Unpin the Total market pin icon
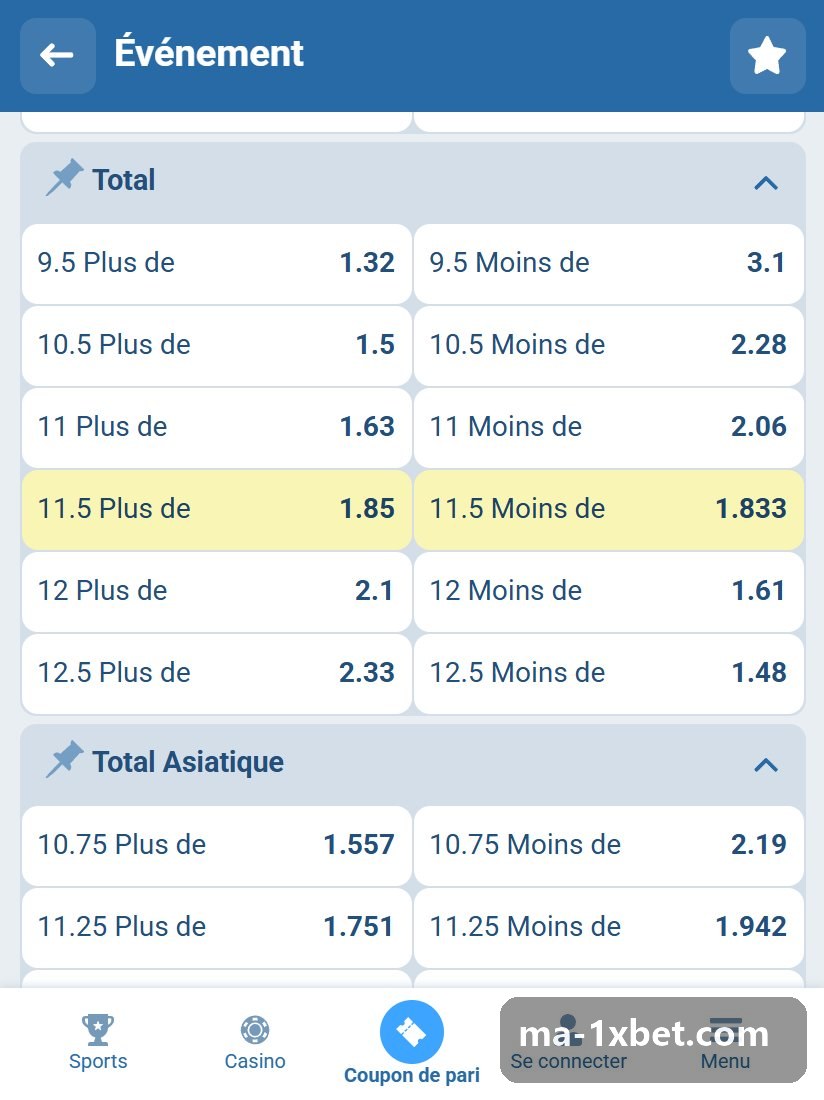This screenshot has width=824, height=1100. (x=65, y=178)
